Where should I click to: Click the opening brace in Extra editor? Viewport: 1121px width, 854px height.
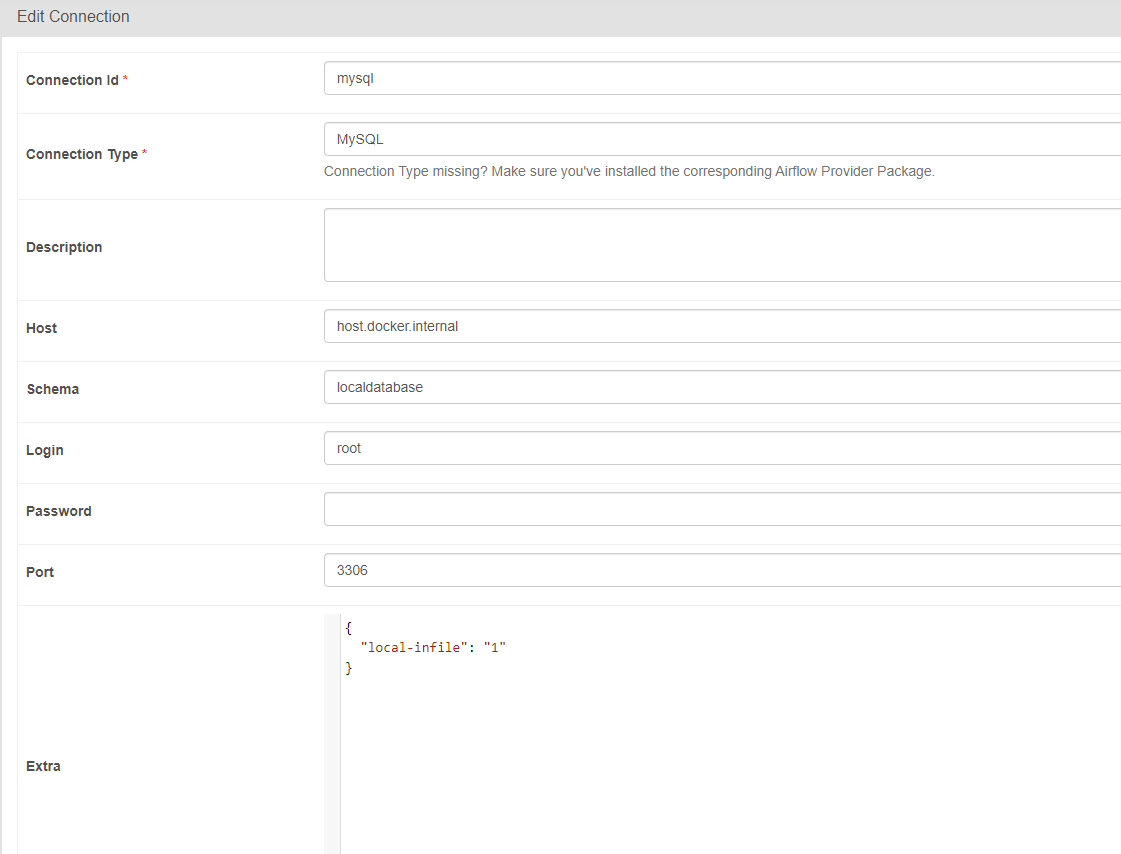349,628
